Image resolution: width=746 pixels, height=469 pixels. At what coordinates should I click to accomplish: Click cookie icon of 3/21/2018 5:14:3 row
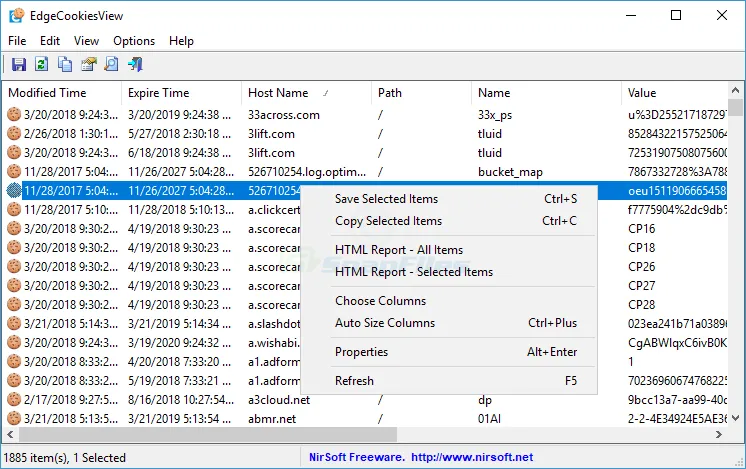click(x=14, y=323)
